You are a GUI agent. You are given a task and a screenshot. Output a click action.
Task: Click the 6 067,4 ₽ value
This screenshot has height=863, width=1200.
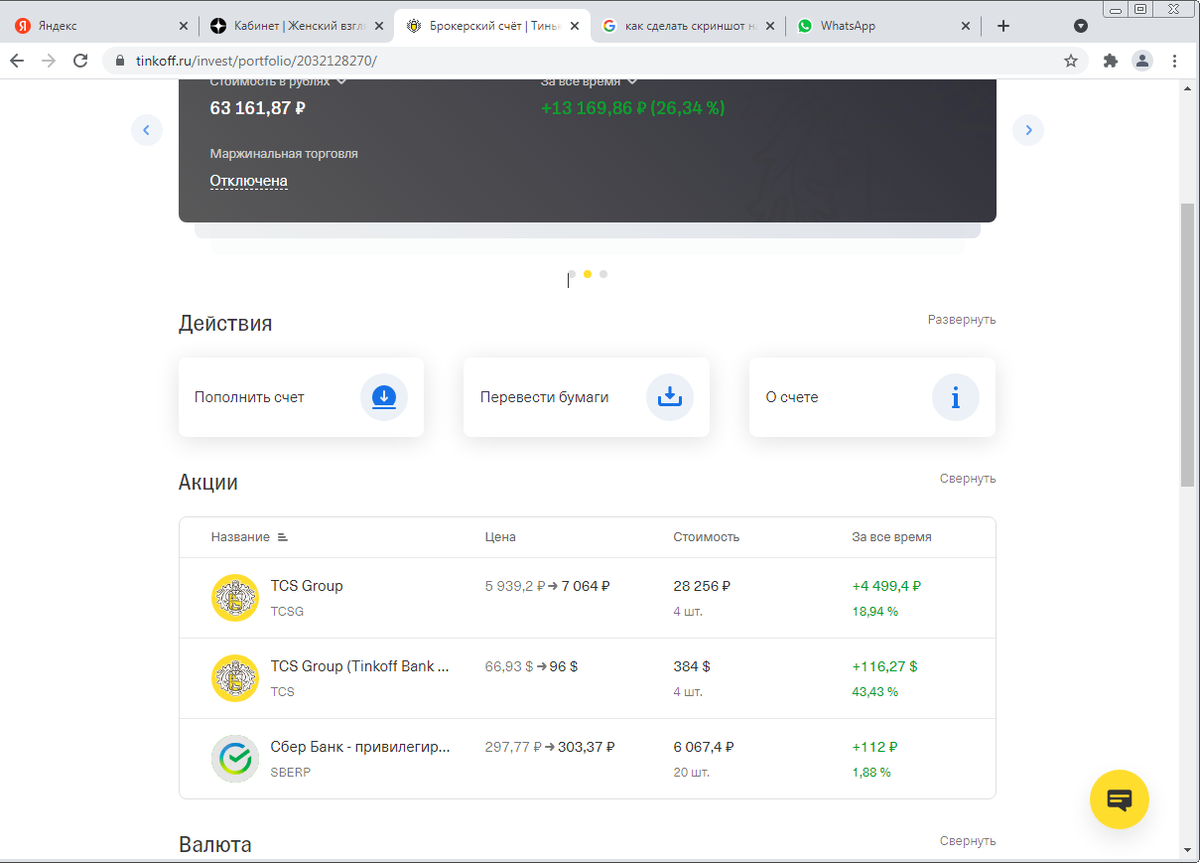[704, 747]
